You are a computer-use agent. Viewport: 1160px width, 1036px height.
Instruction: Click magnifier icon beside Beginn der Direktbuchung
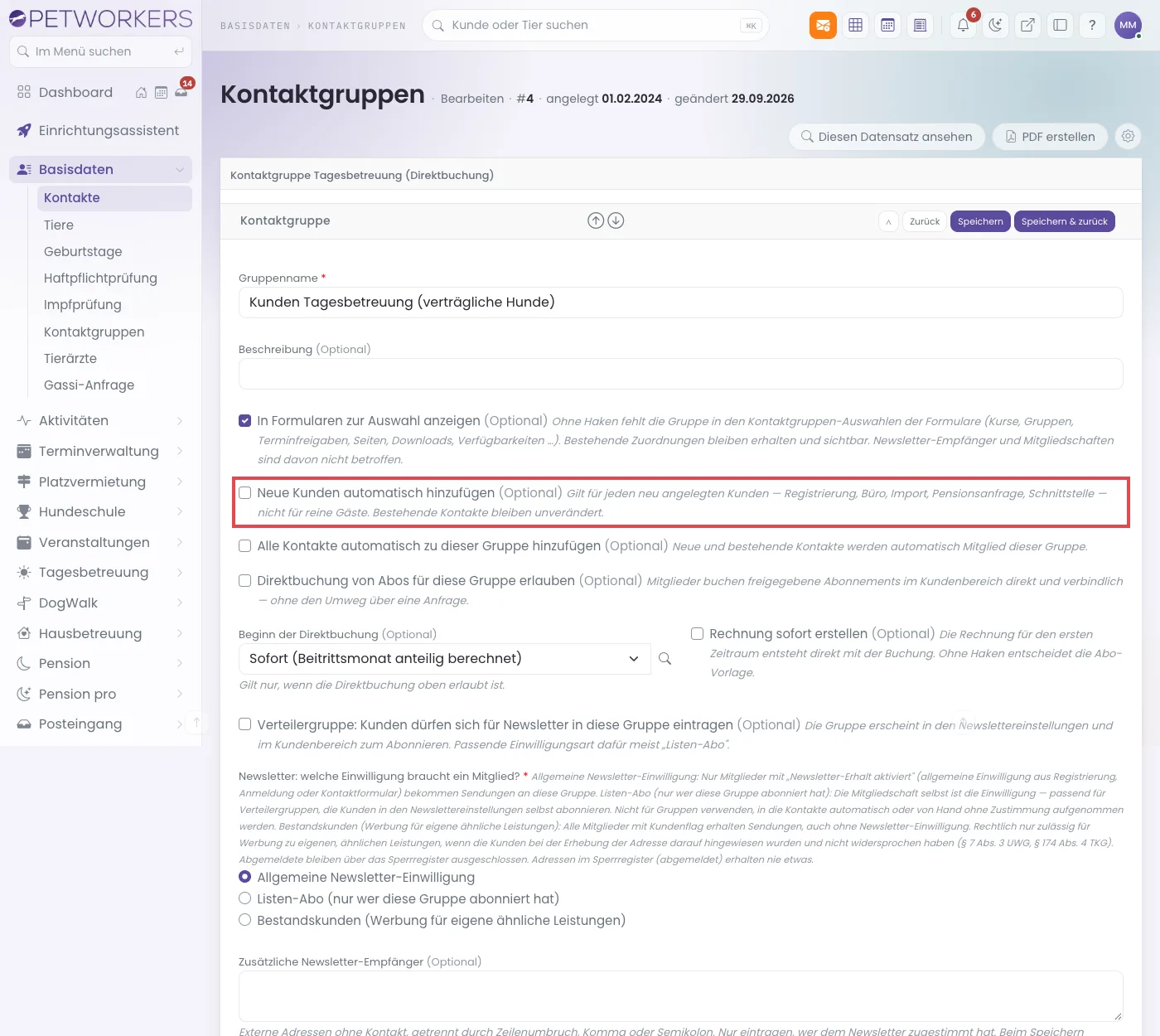tap(665, 659)
